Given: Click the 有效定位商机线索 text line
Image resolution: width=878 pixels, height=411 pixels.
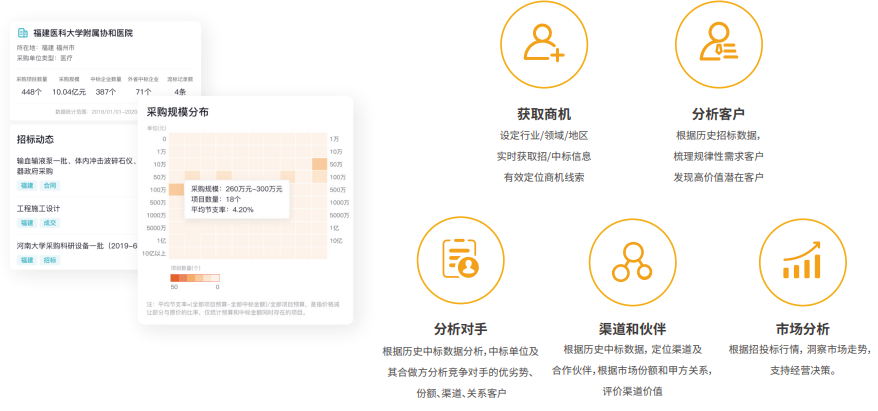Looking at the screenshot, I should click(x=544, y=178).
